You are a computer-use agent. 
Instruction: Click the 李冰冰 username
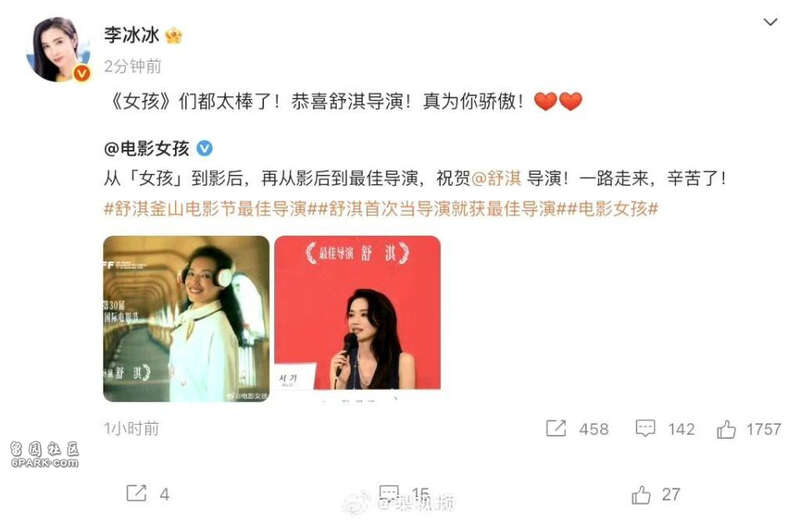(x=132, y=35)
